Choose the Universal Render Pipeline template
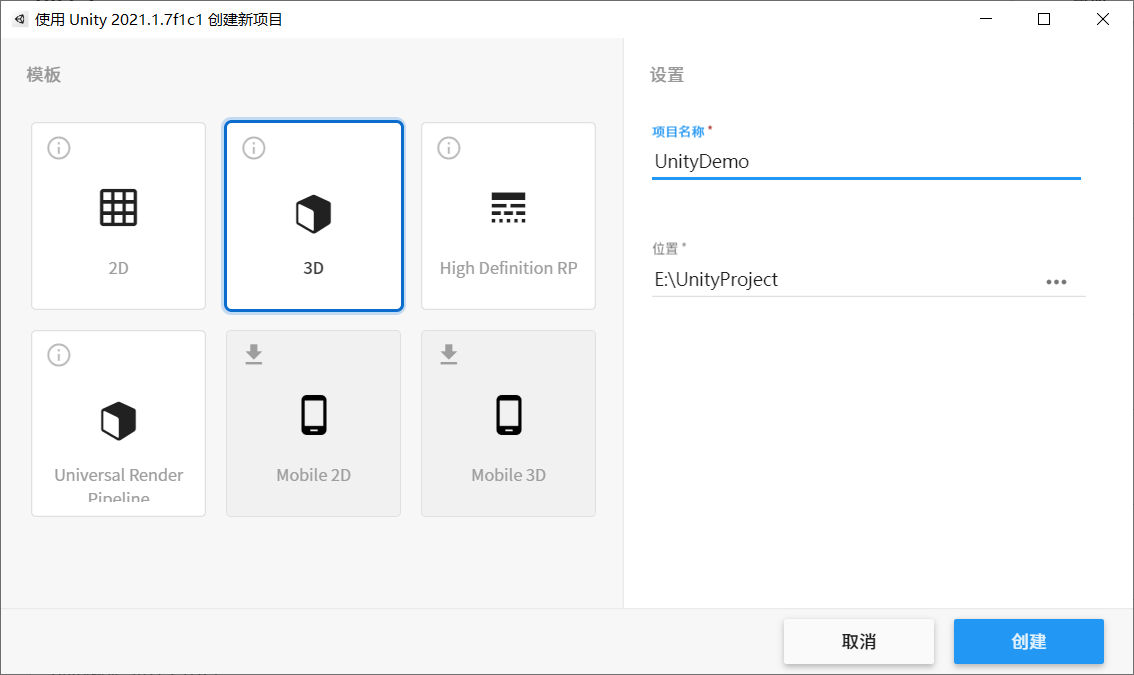Viewport: 1134px width, 675px height. (119, 423)
